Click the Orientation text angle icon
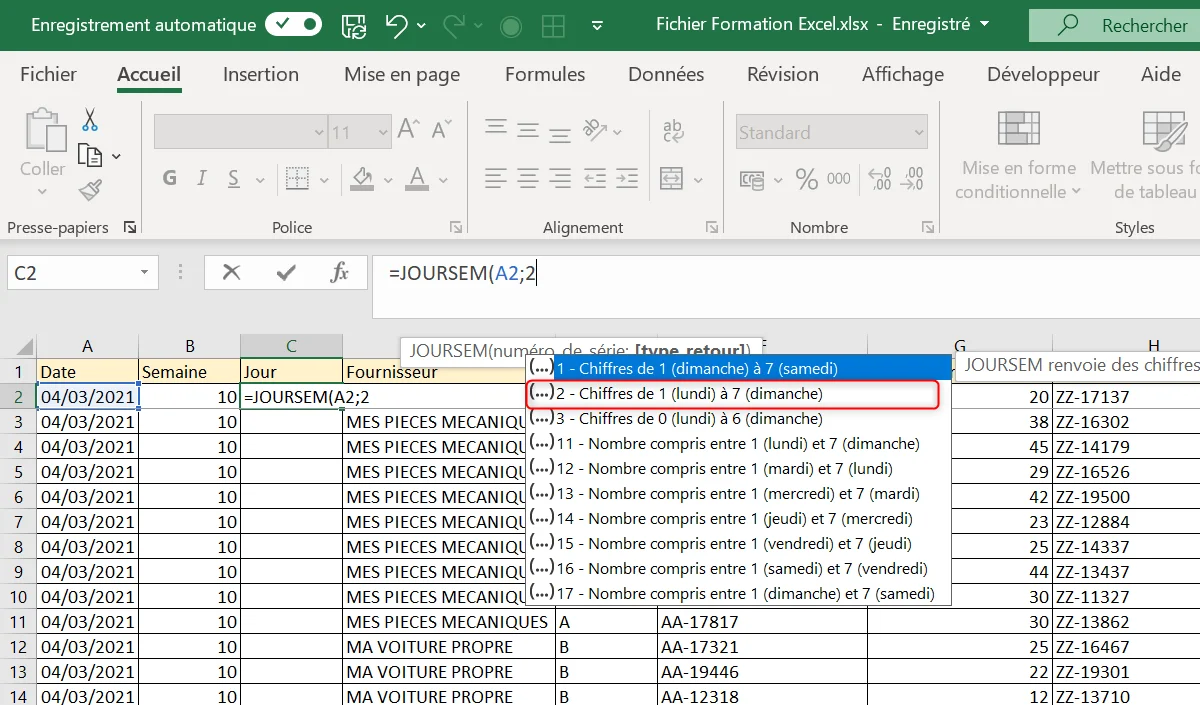 point(596,129)
